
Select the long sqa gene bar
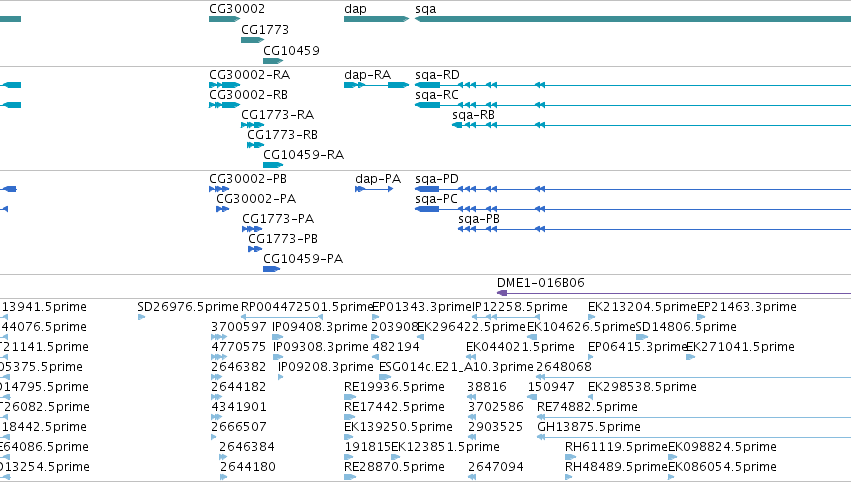coord(633,19)
